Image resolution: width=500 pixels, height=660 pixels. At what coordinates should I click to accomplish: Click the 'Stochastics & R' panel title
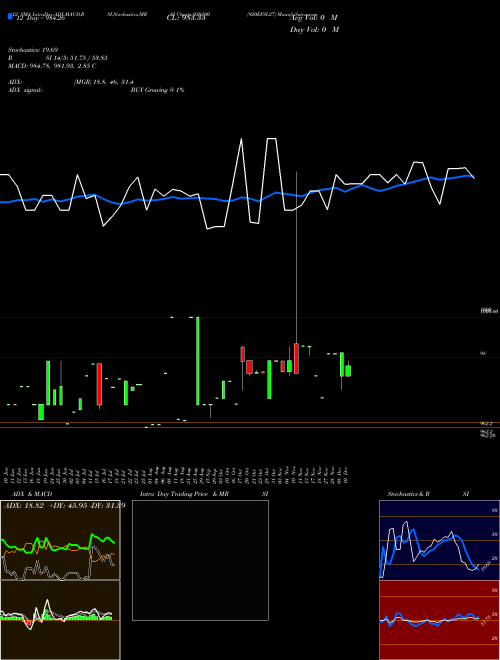[x=409, y=494]
